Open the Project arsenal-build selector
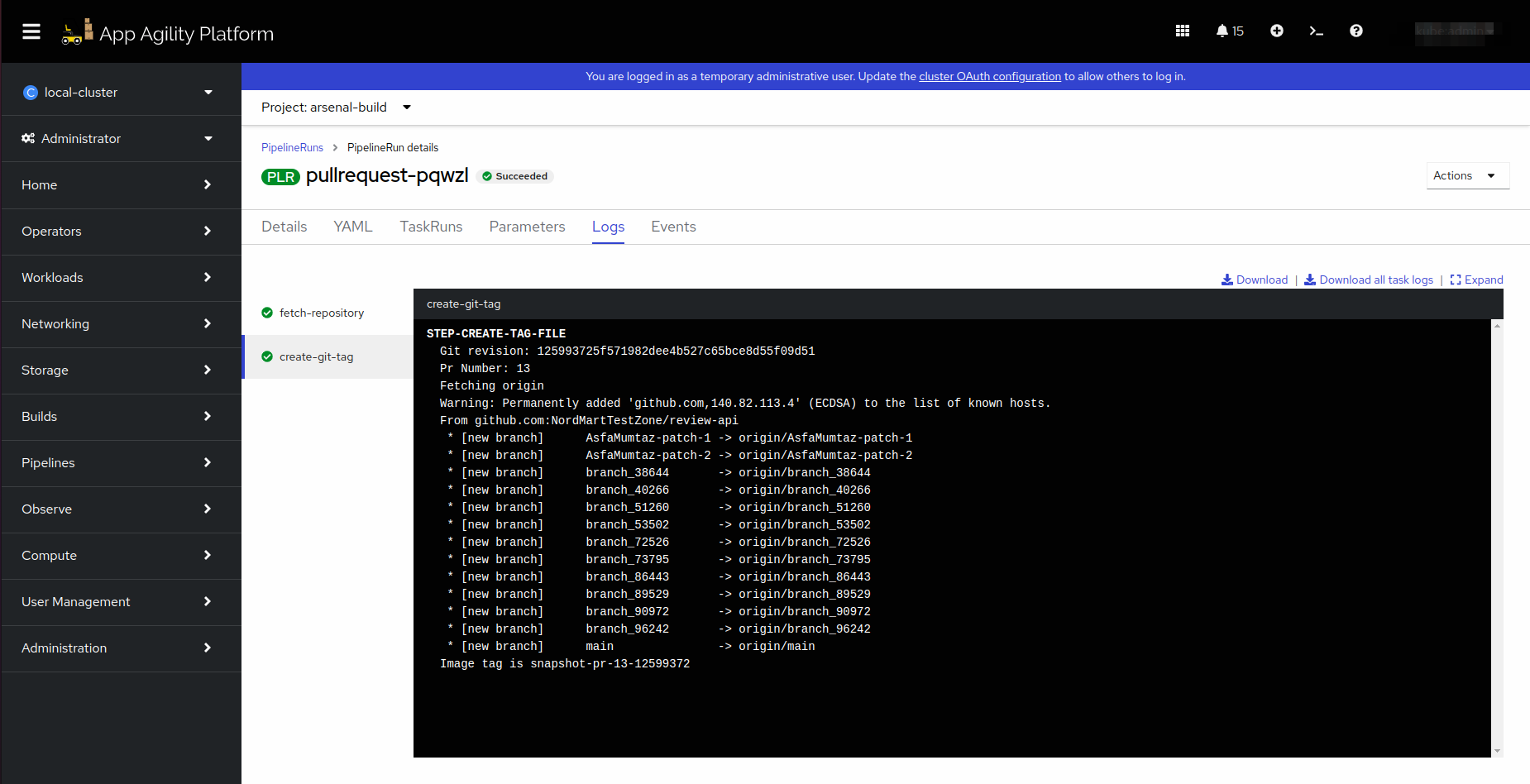Viewport: 1530px width, 784px height. click(x=336, y=107)
